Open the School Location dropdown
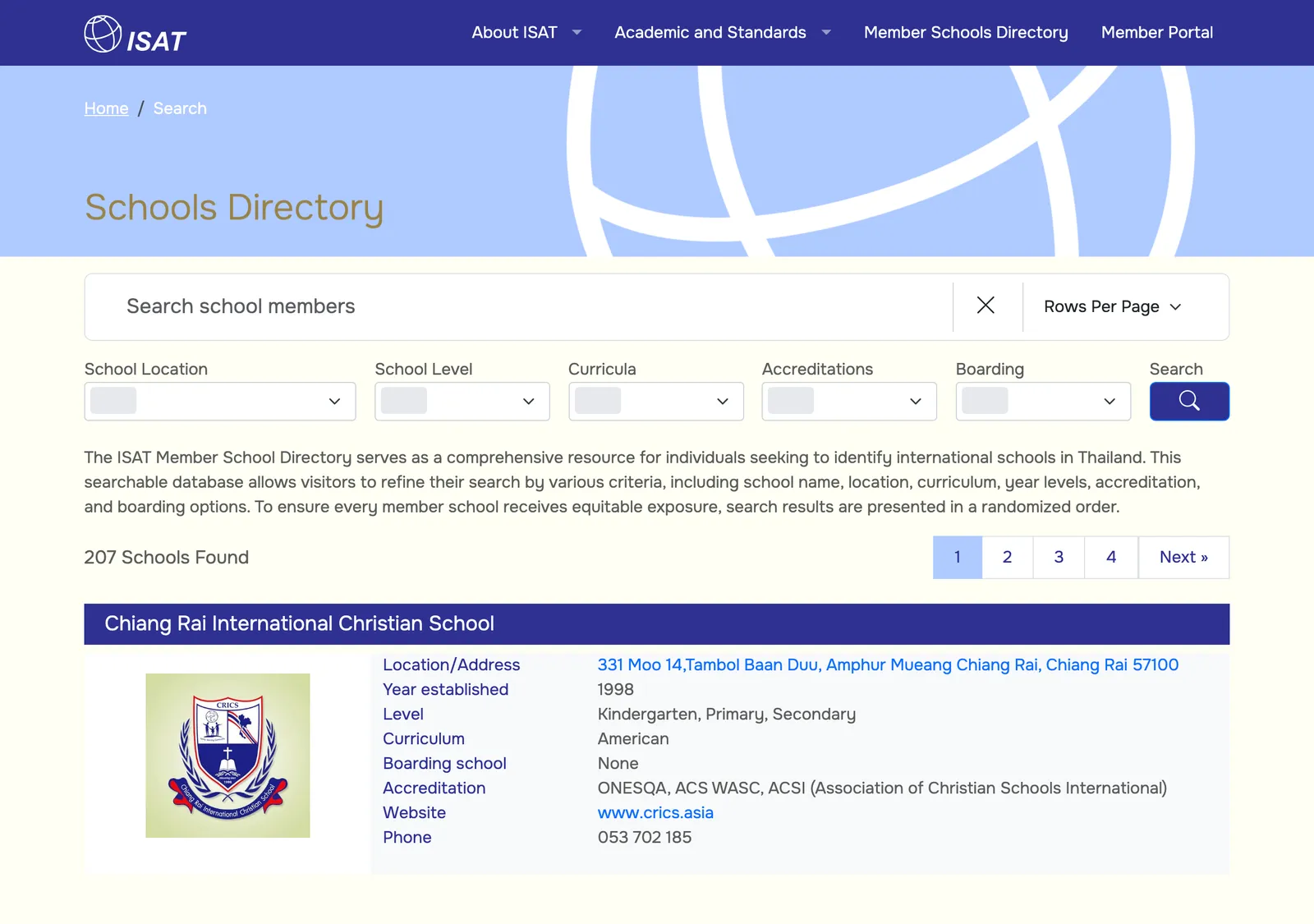Image resolution: width=1314 pixels, height=924 pixels. (x=220, y=401)
